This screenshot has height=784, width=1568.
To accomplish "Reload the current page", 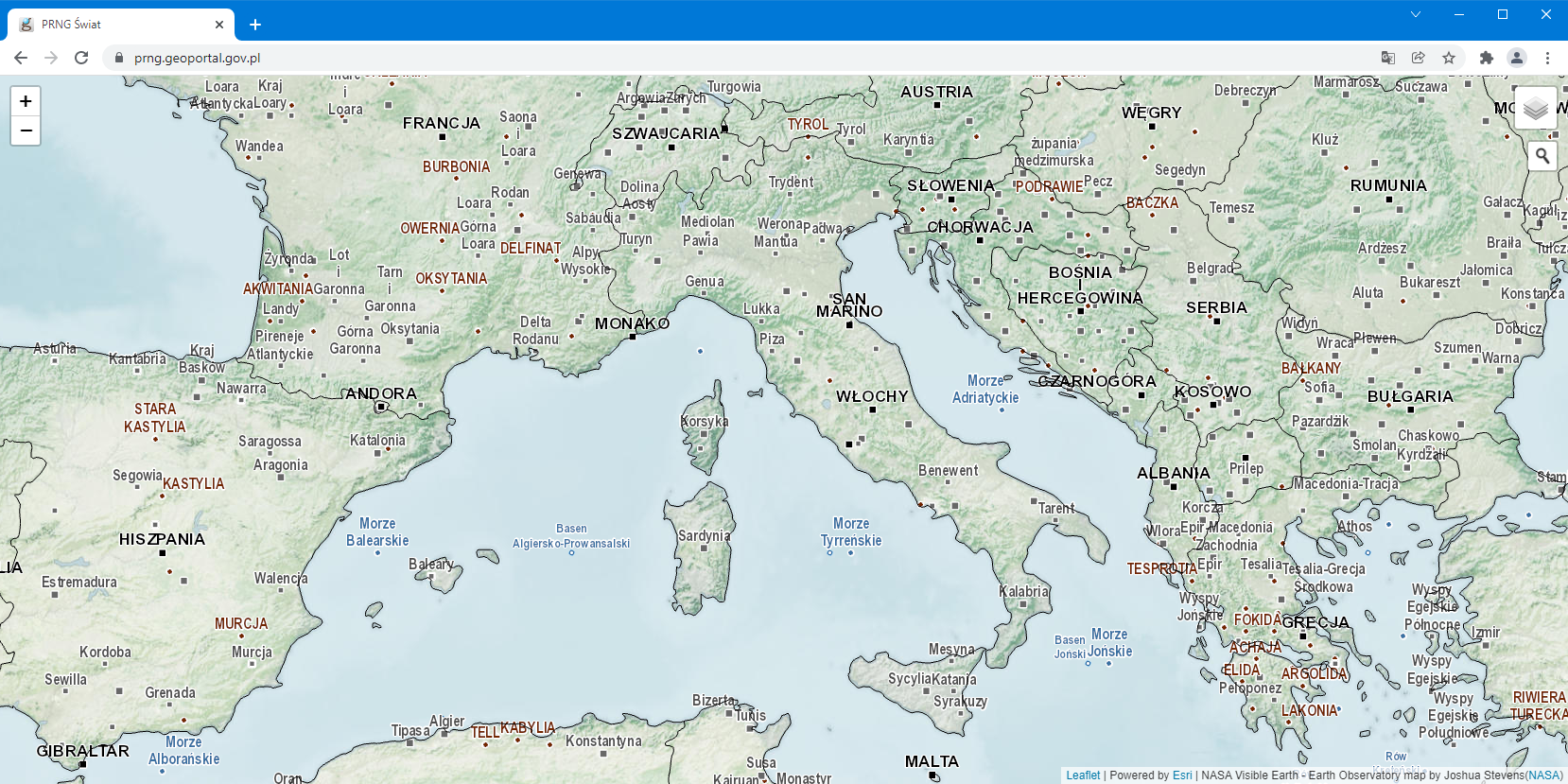I will (81, 58).
